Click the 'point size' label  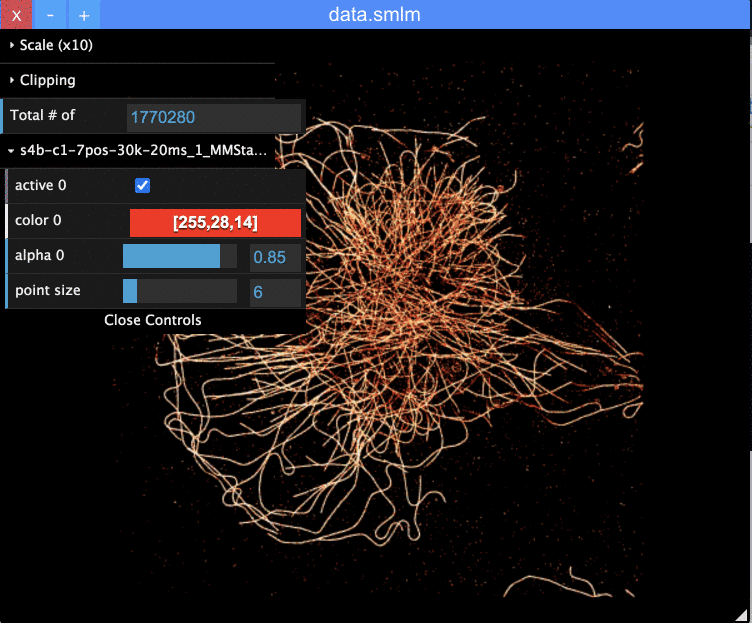48,291
